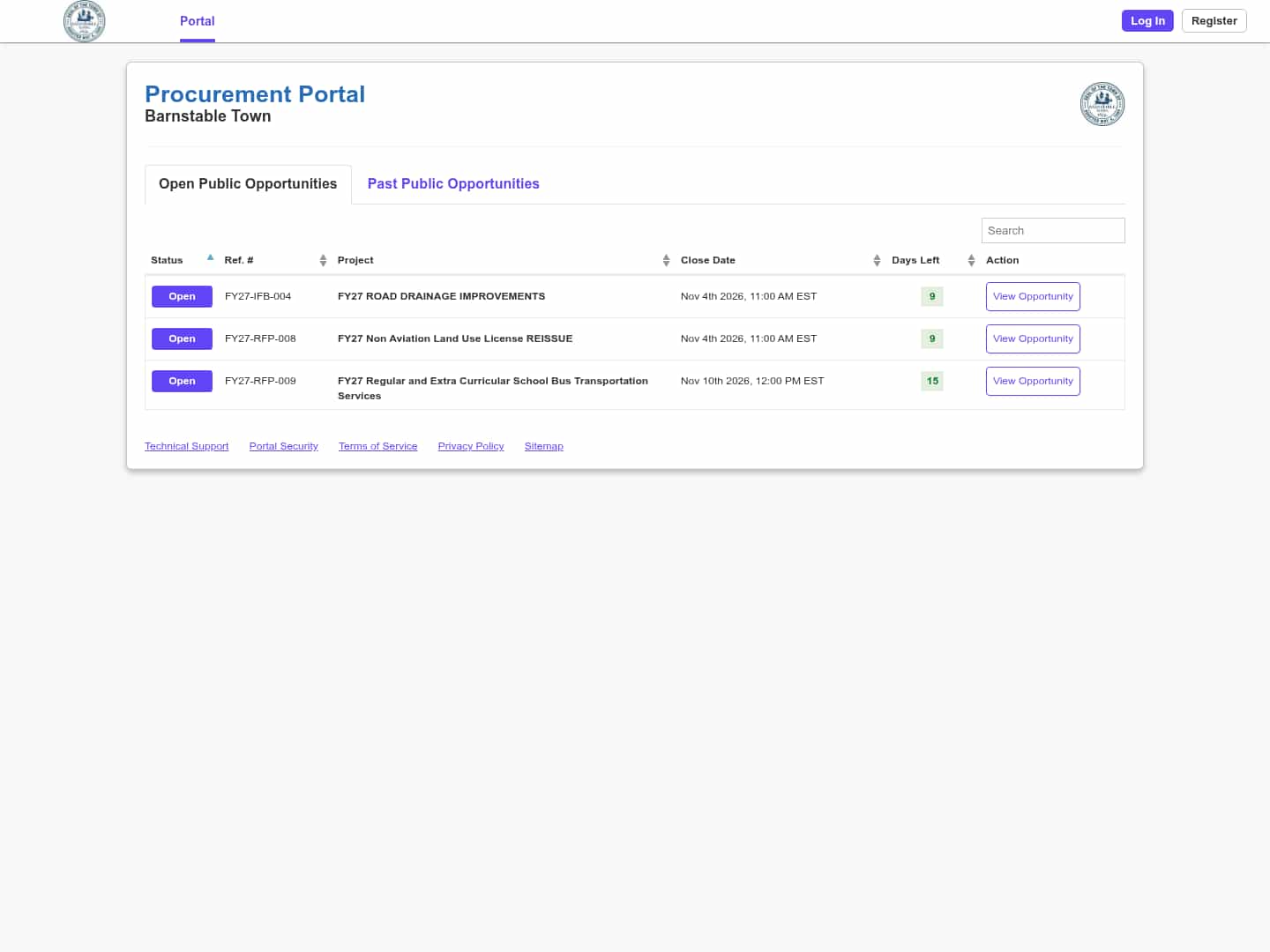Click Open status badge for FY27-IFB-004
The image size is (1270, 952).
182,297
